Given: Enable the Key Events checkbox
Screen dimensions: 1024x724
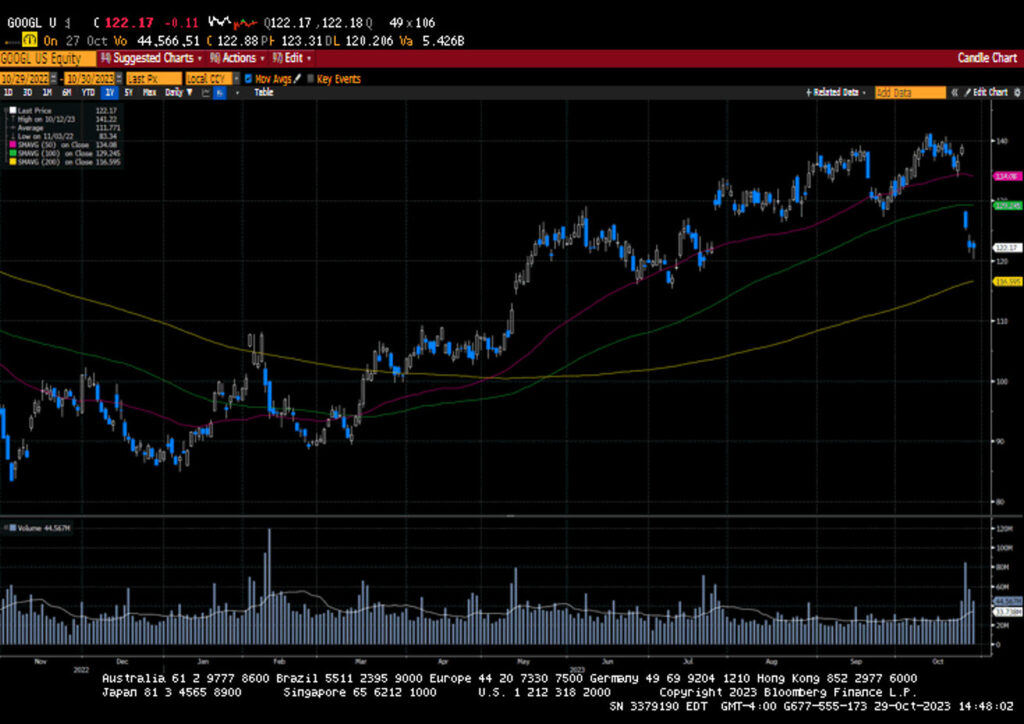Looking at the screenshot, I should pyautogui.click(x=311, y=78).
